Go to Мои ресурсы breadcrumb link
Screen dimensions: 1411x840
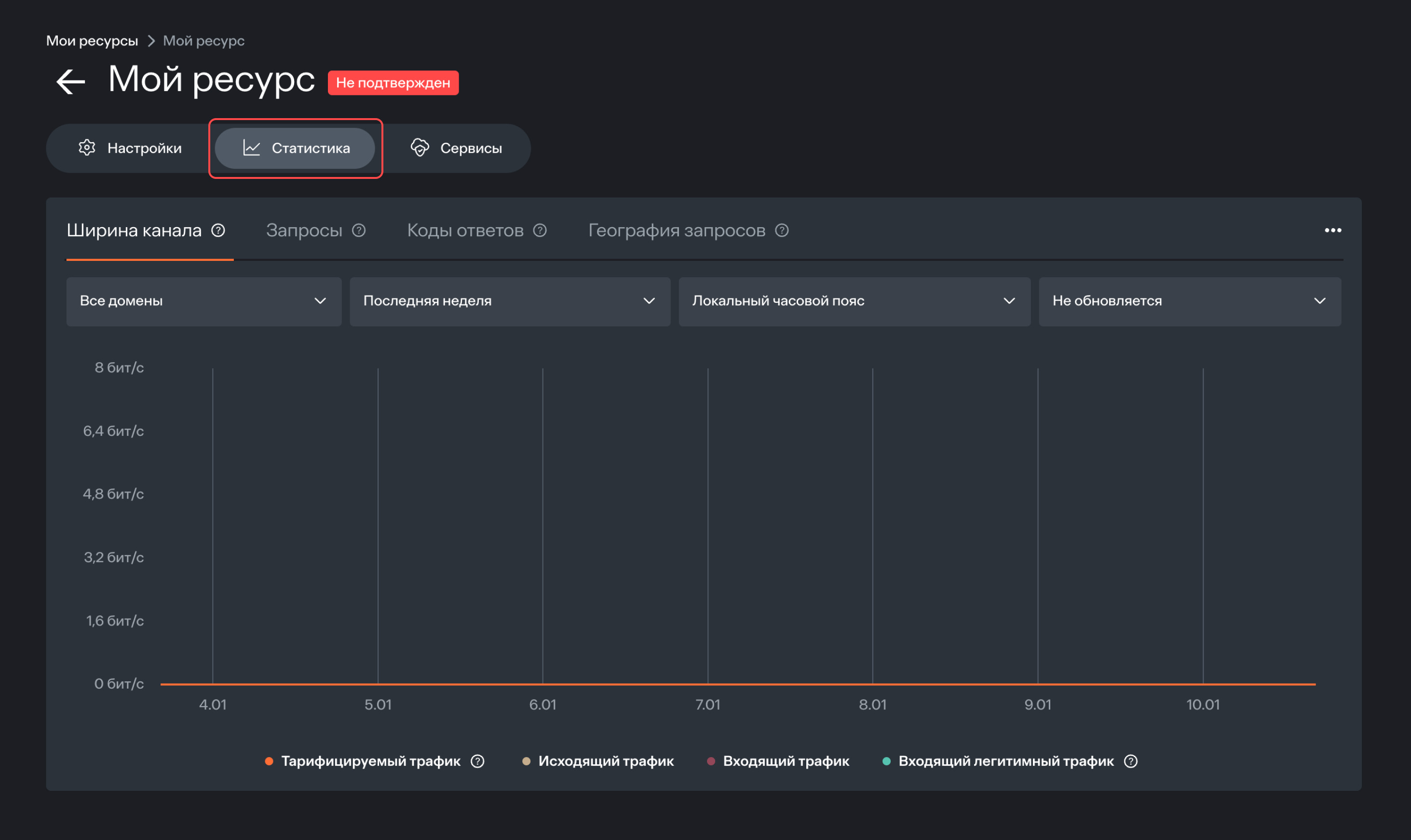tap(92, 41)
